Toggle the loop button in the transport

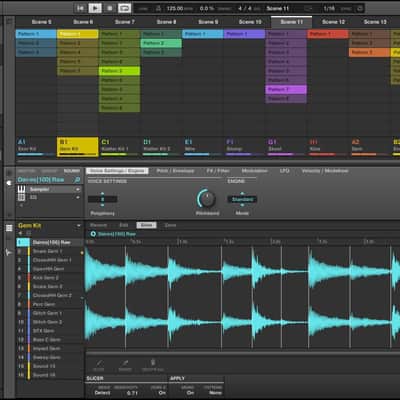pos(125,8)
